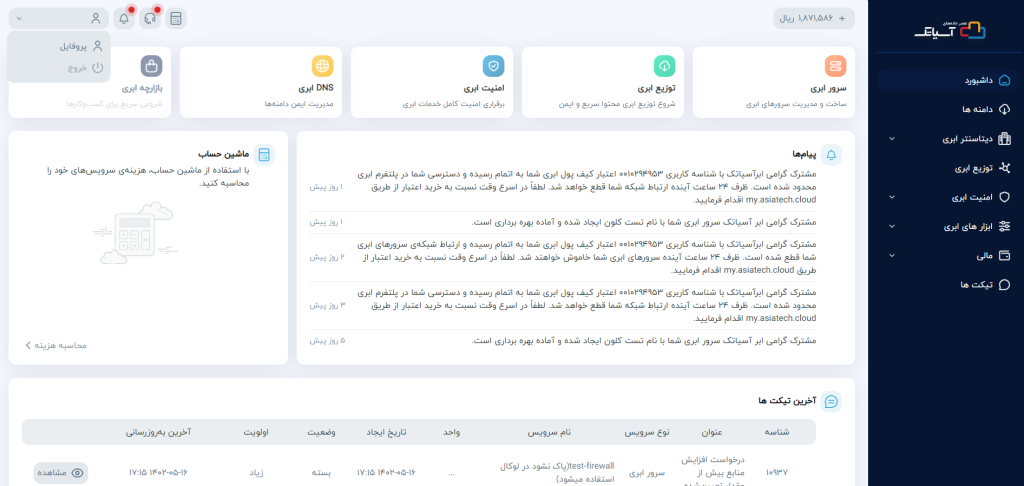
Task: Expand the مالی sidebar section
Action: click(x=947, y=255)
